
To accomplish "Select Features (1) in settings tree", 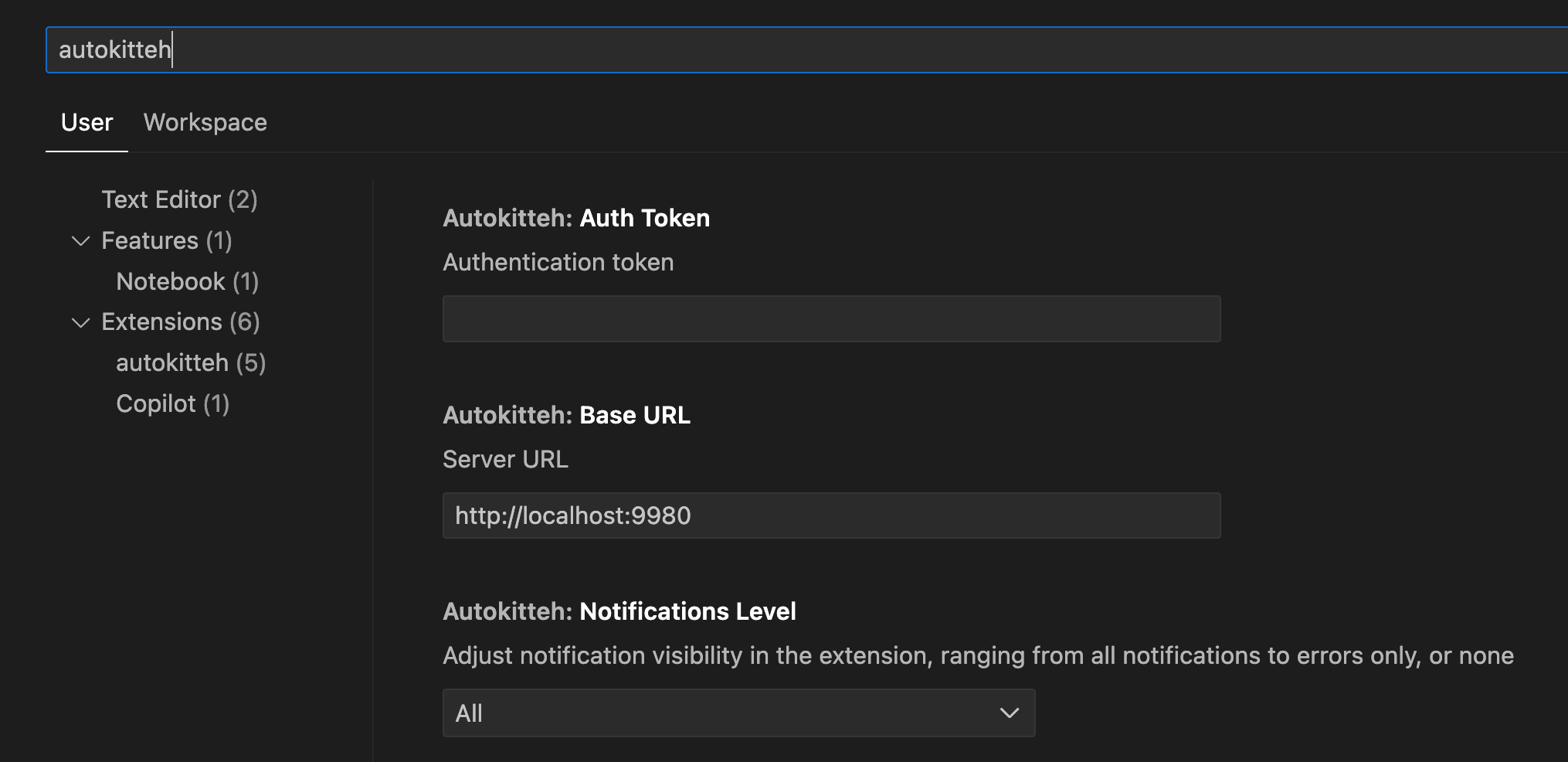I will click(x=167, y=241).
